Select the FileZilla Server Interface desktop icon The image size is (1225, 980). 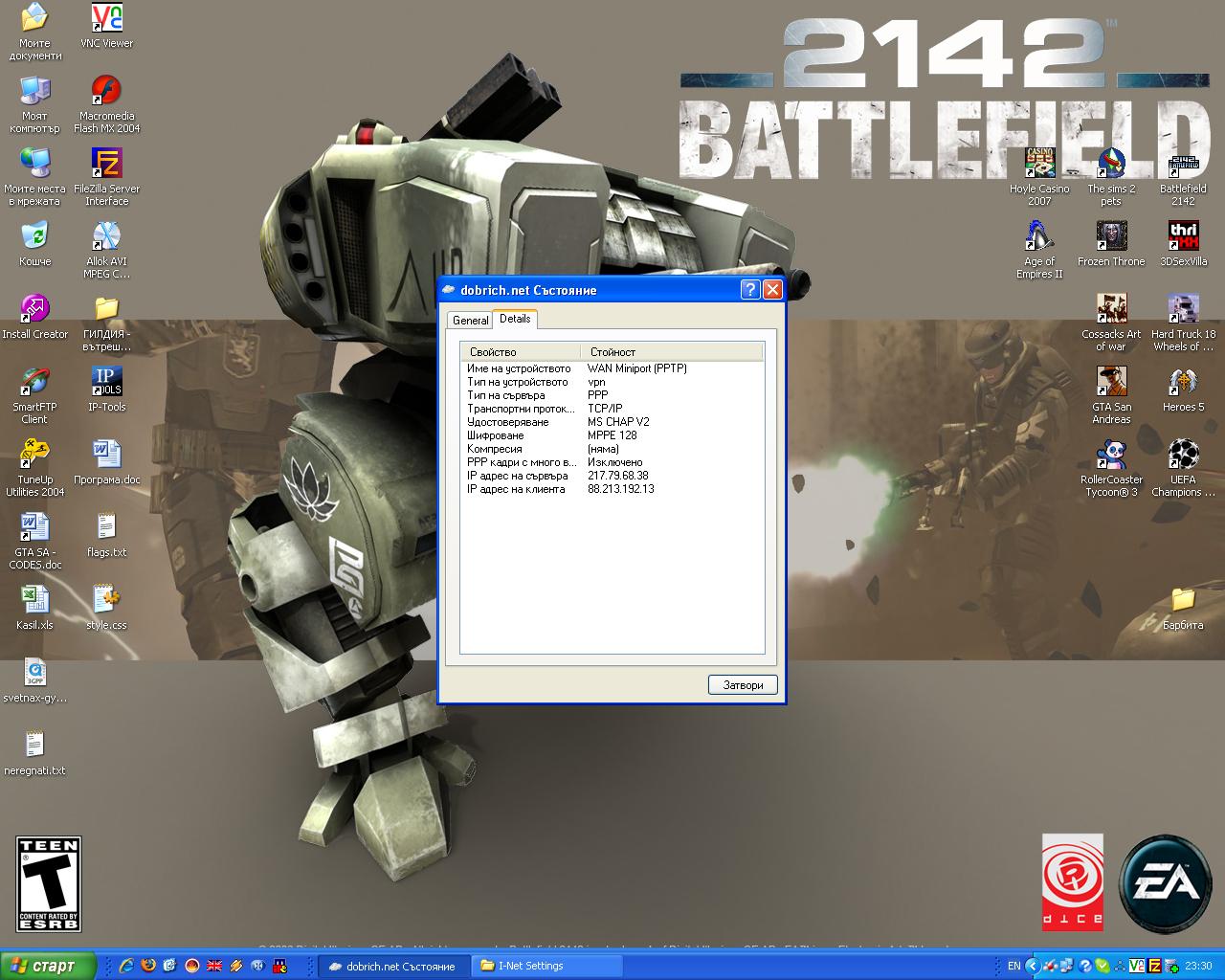click(106, 178)
